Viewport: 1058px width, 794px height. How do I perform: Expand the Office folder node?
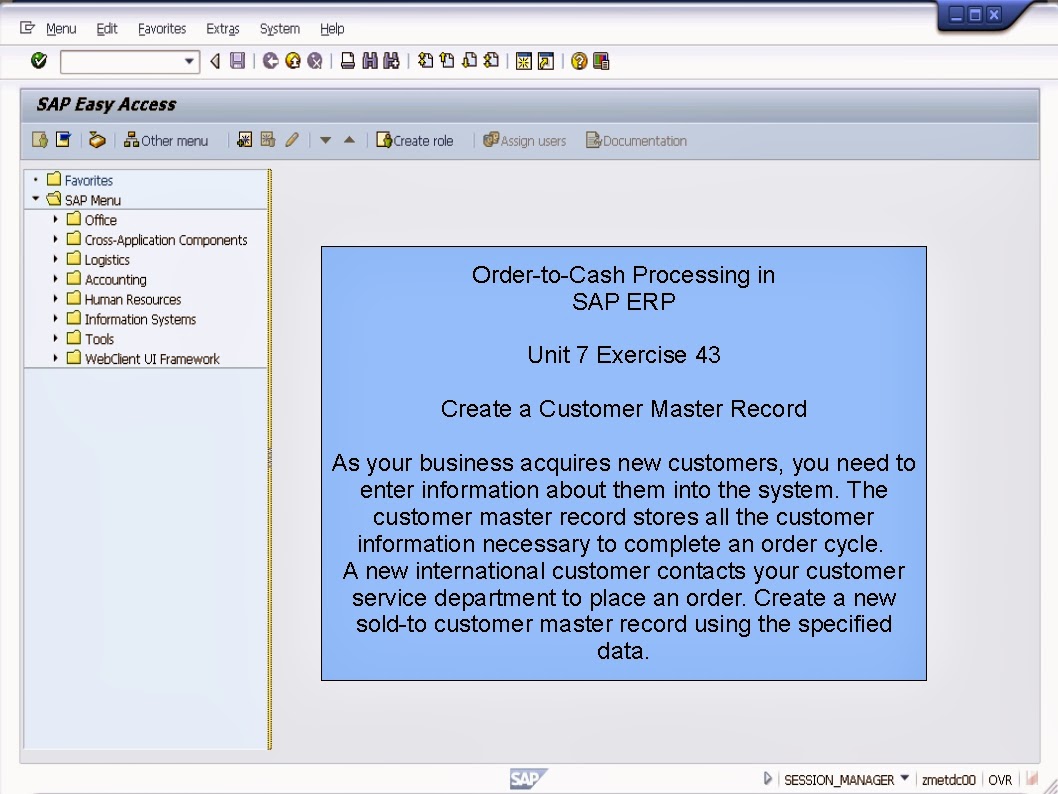coord(56,219)
